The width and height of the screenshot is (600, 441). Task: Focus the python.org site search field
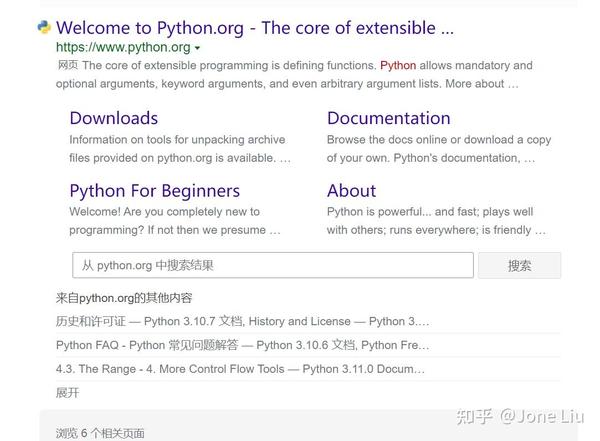(272, 265)
